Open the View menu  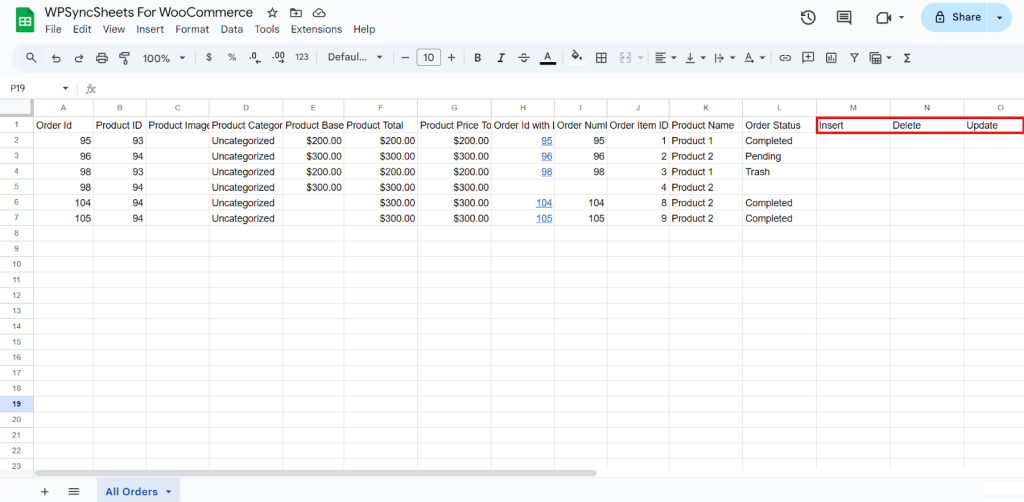pyautogui.click(x=114, y=29)
